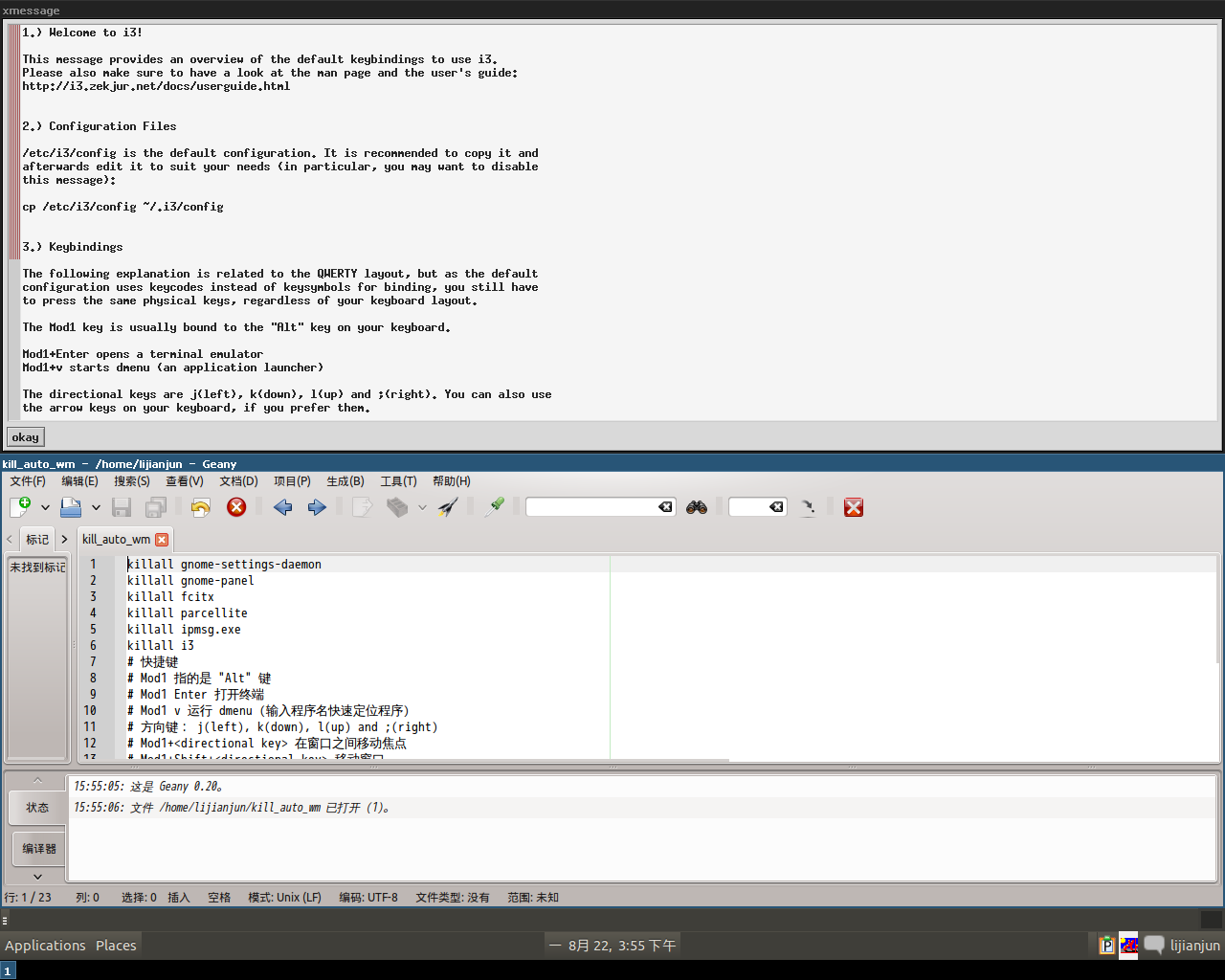This screenshot has height=980, width=1225.
Task: Create a new file in Geany
Action: pyautogui.click(x=20, y=507)
